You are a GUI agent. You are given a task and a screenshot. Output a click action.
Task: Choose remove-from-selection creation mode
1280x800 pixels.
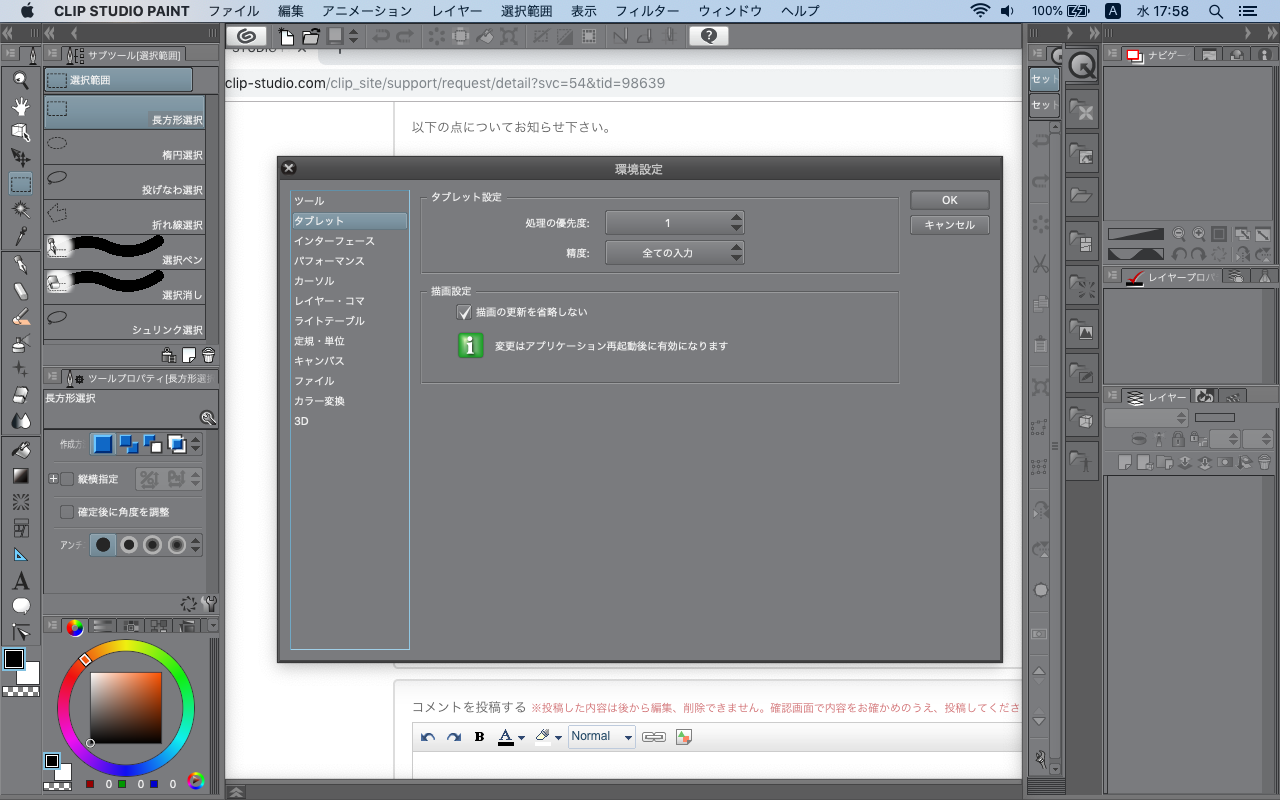pyautogui.click(x=152, y=444)
